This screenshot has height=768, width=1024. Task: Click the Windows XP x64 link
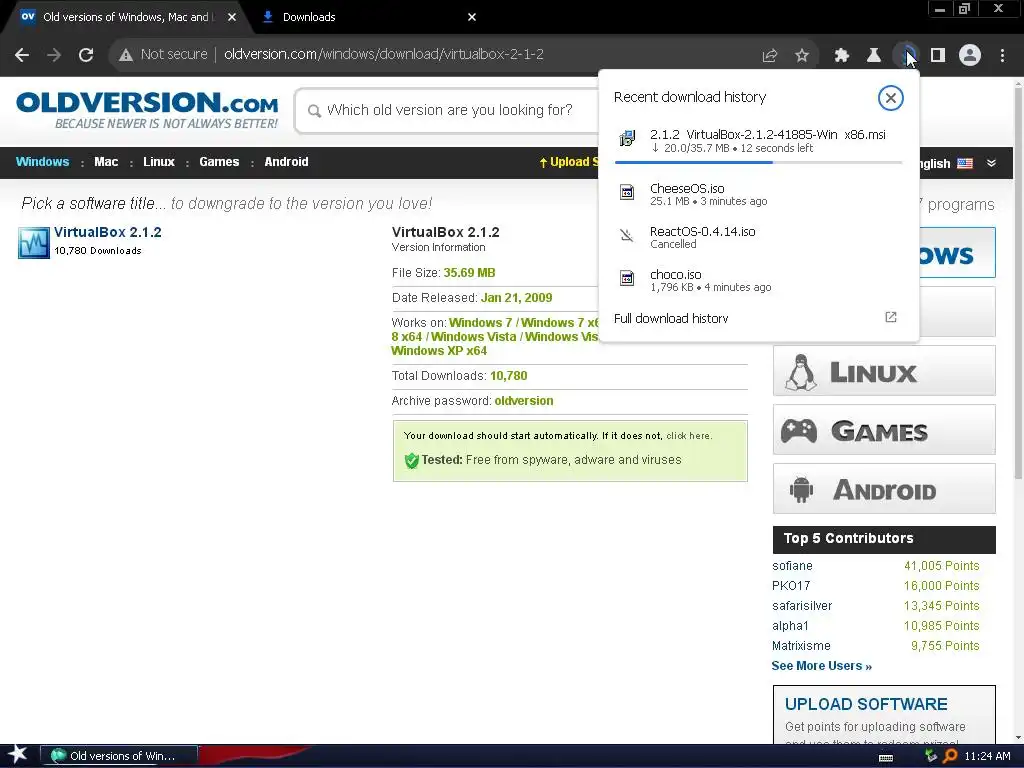(x=439, y=351)
